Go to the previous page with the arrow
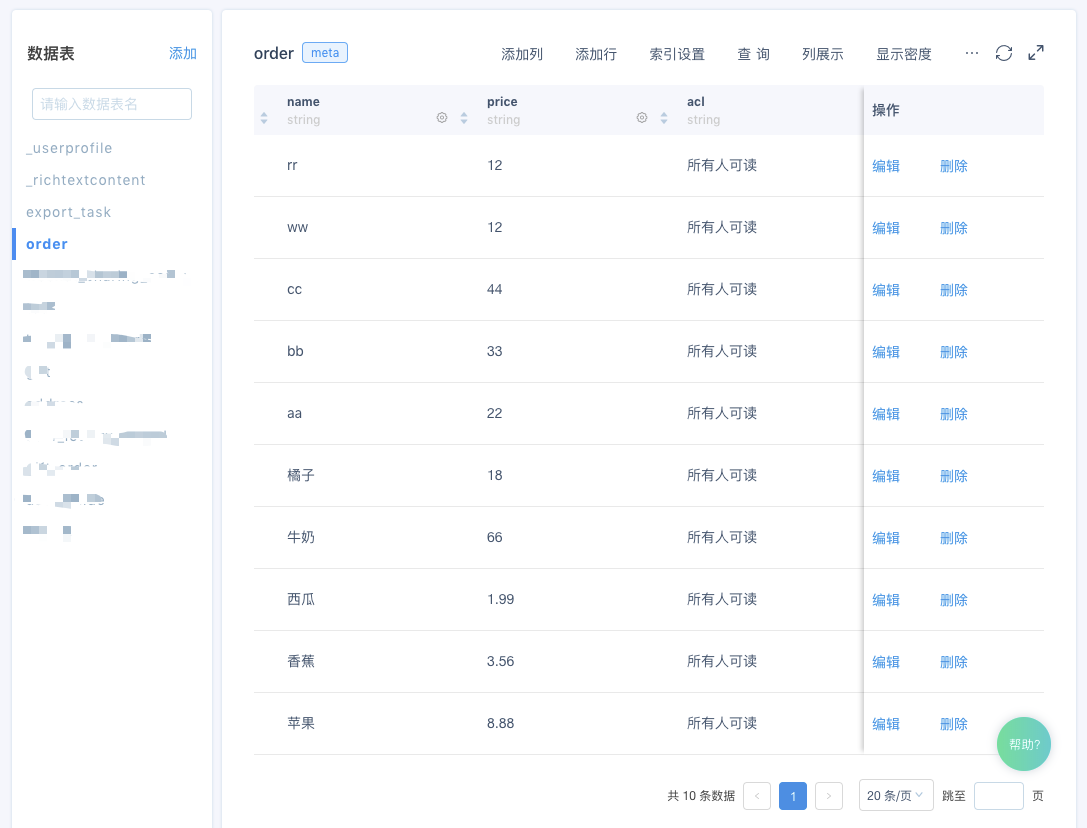Screen dimensions: 1087x828 pos(756,795)
